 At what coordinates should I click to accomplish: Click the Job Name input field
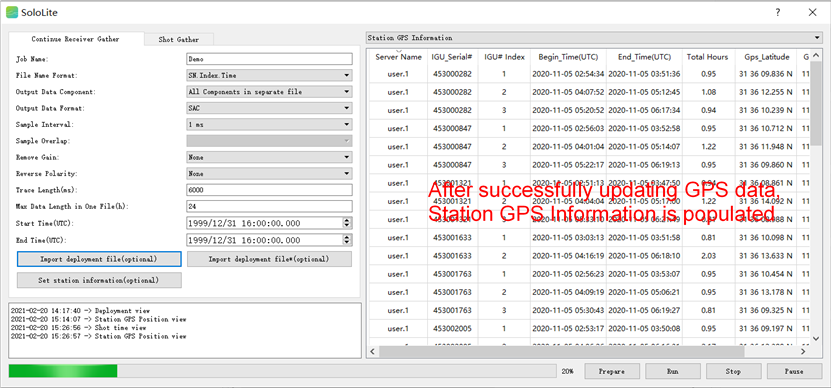tap(269, 59)
